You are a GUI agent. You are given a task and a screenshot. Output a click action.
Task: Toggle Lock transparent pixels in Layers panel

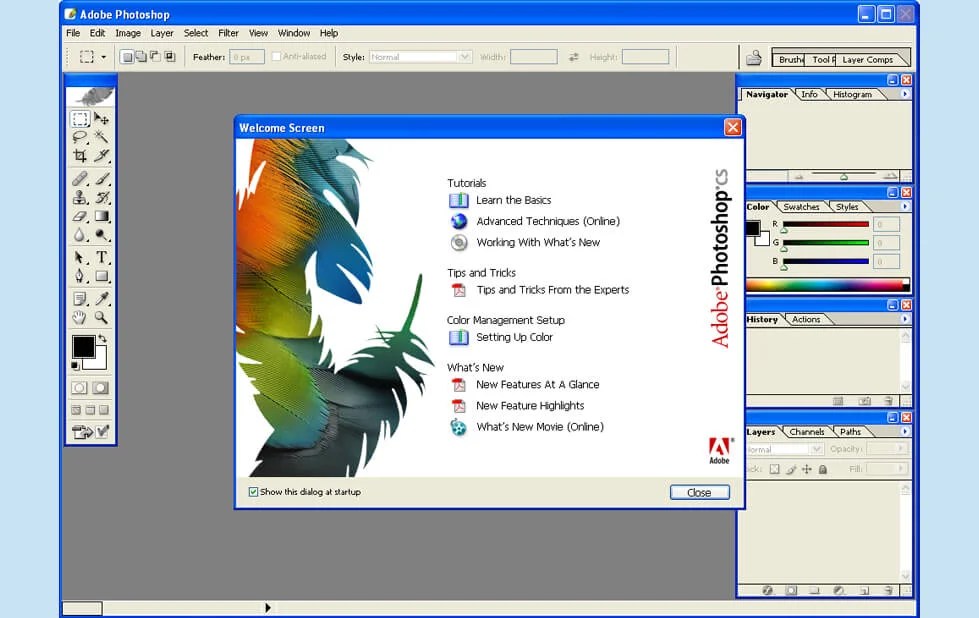pos(775,469)
